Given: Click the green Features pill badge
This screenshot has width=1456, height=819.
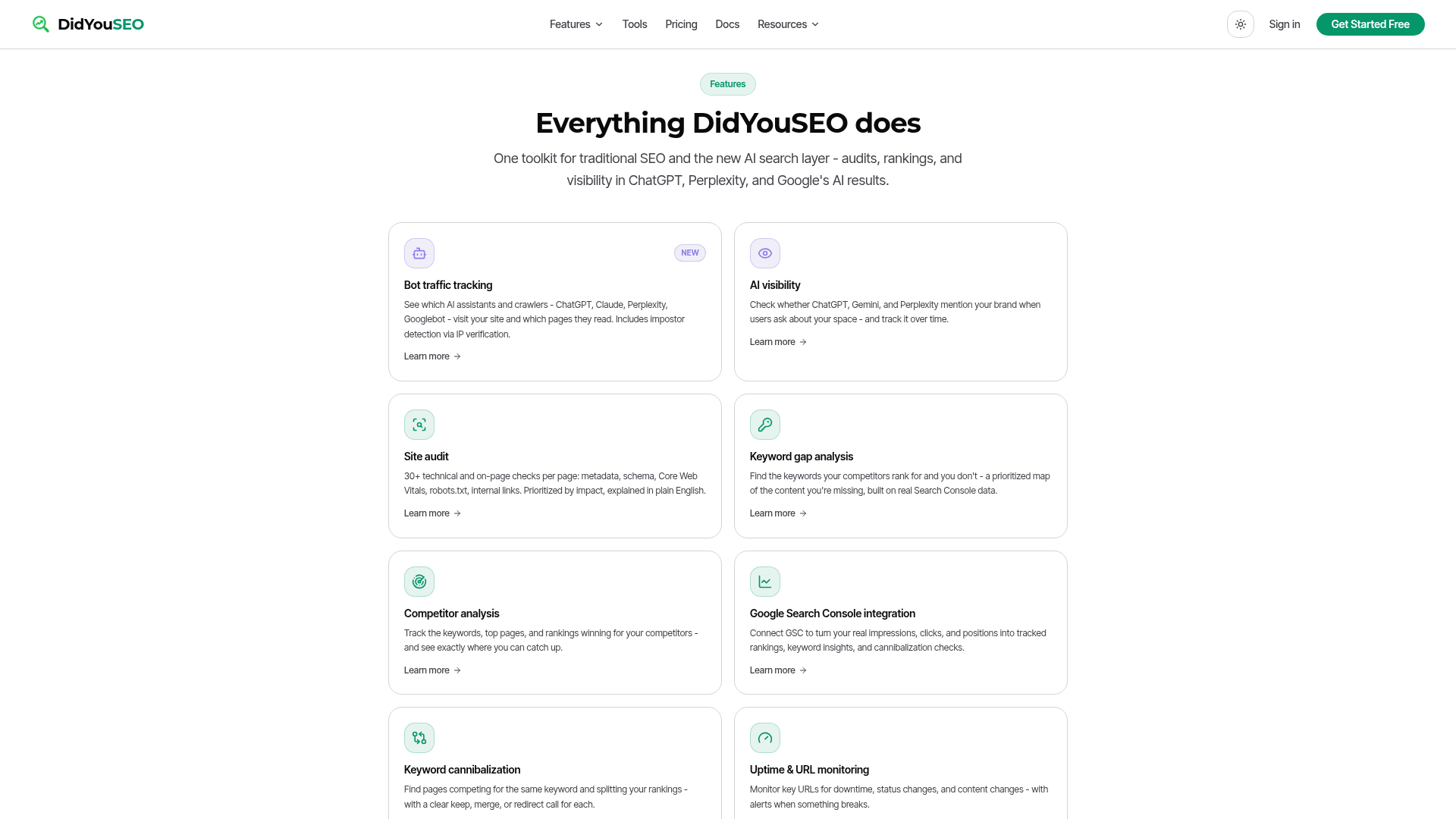Looking at the screenshot, I should click(x=728, y=84).
